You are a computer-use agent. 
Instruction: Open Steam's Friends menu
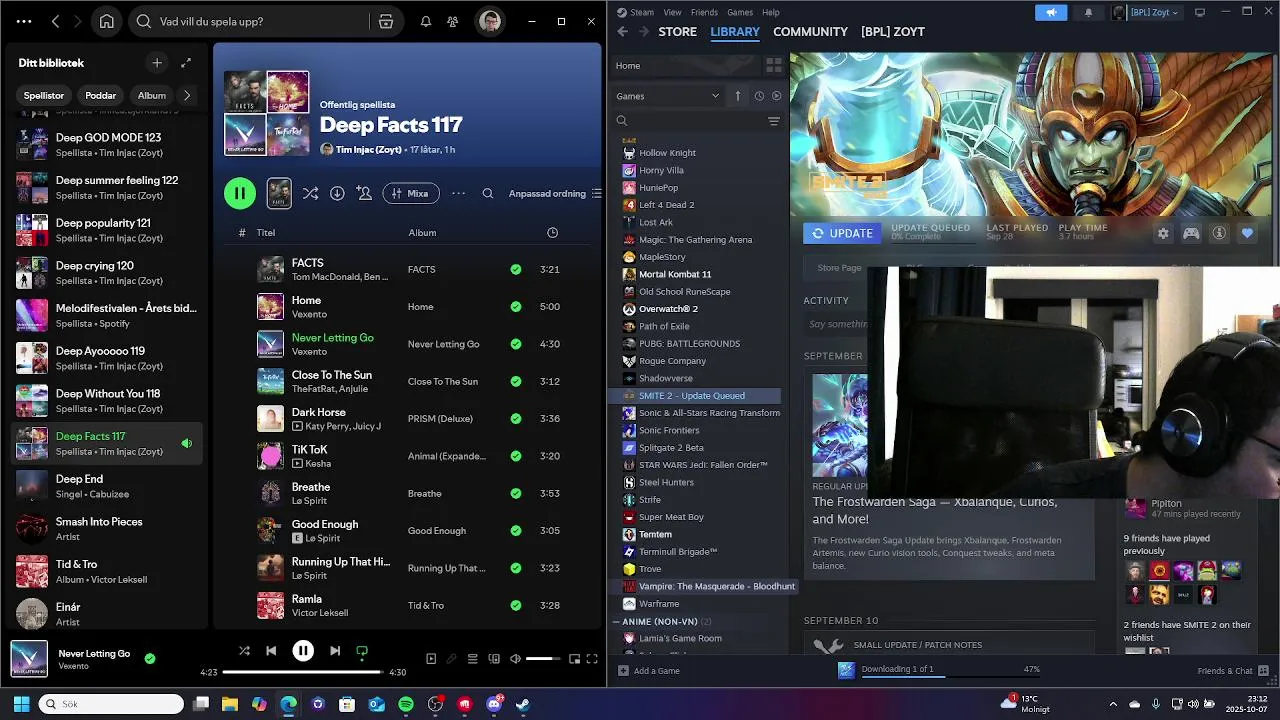pos(704,12)
